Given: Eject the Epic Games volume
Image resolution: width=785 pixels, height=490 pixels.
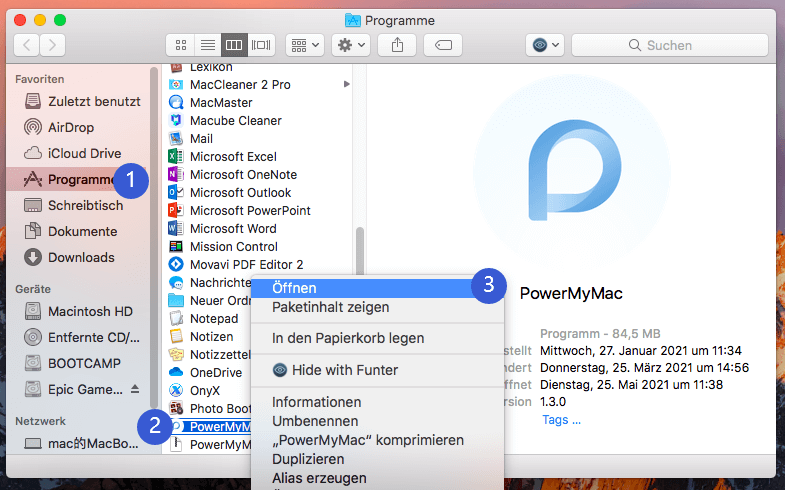Looking at the screenshot, I should pyautogui.click(x=135, y=389).
